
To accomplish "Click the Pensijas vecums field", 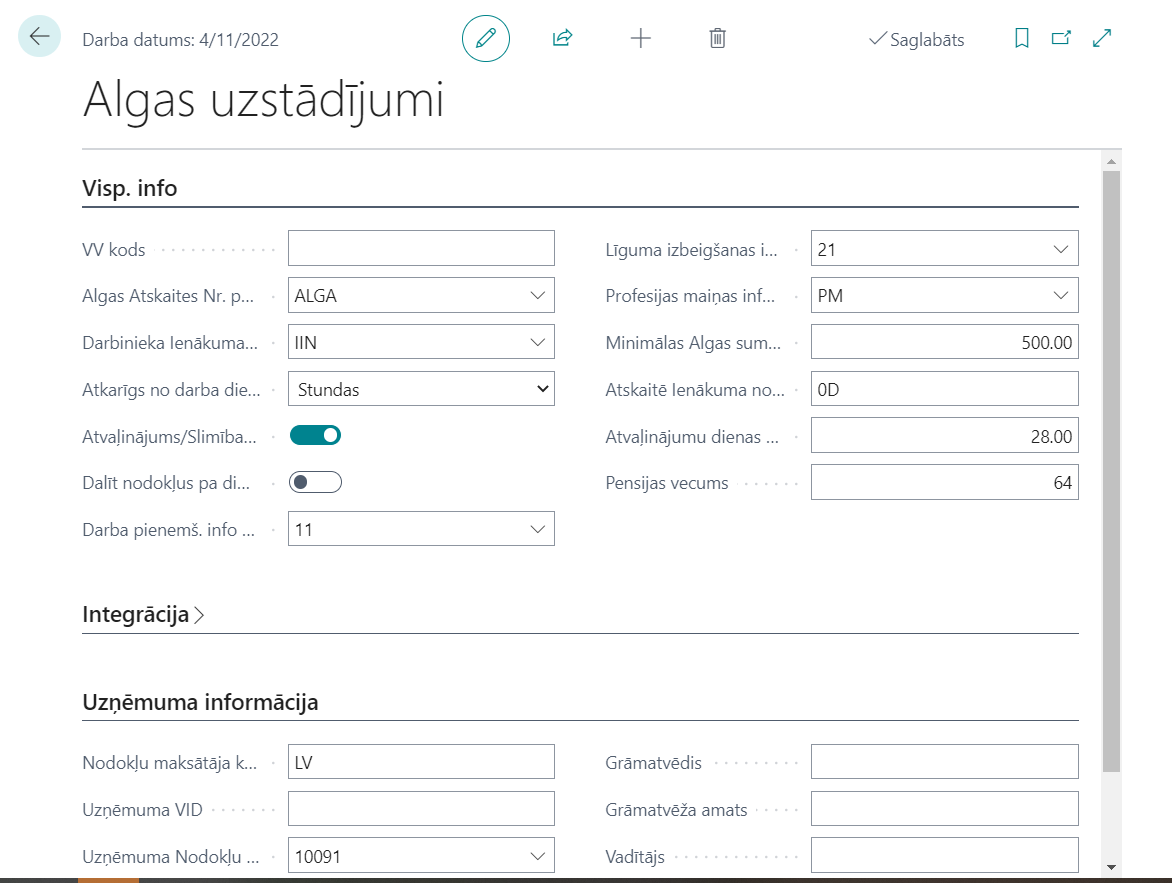I will 944,483.
